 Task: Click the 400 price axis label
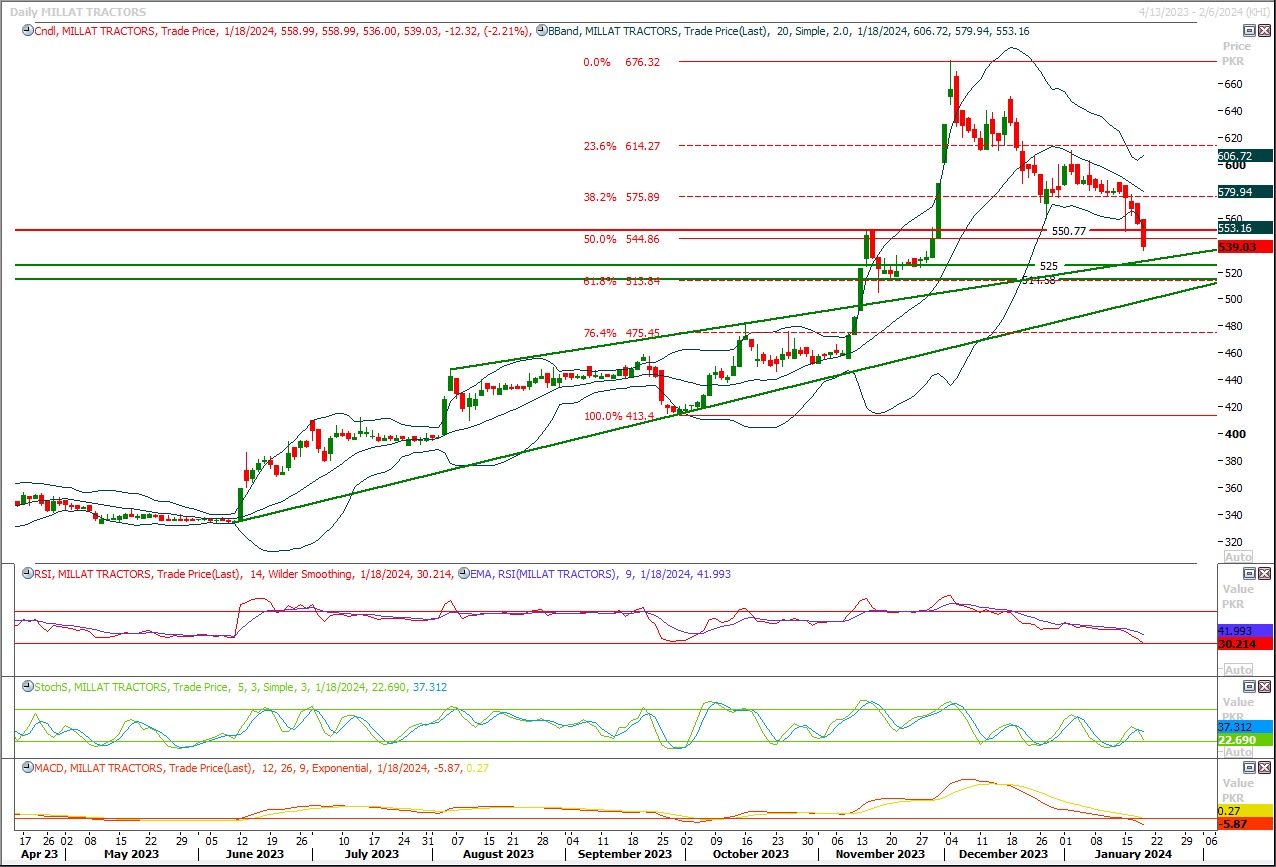click(x=1235, y=434)
